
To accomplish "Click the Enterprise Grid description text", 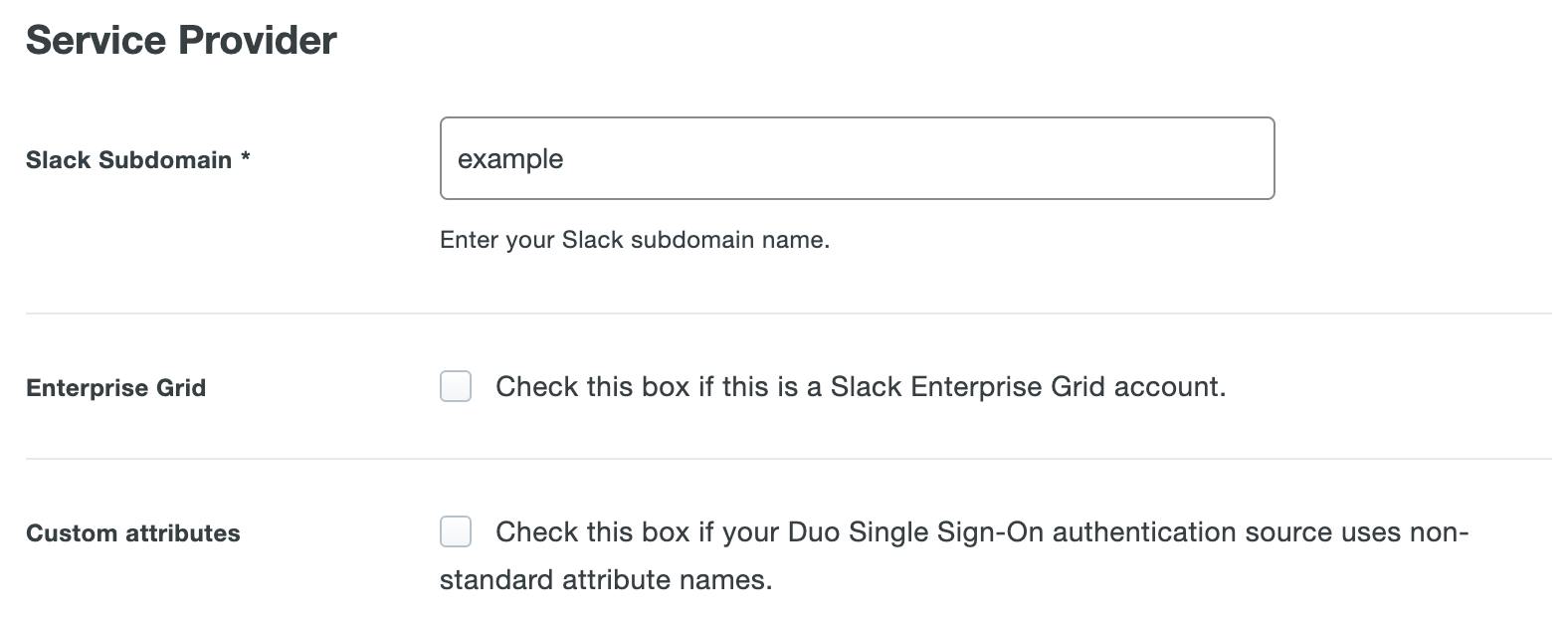I will pyautogui.click(x=862, y=387).
